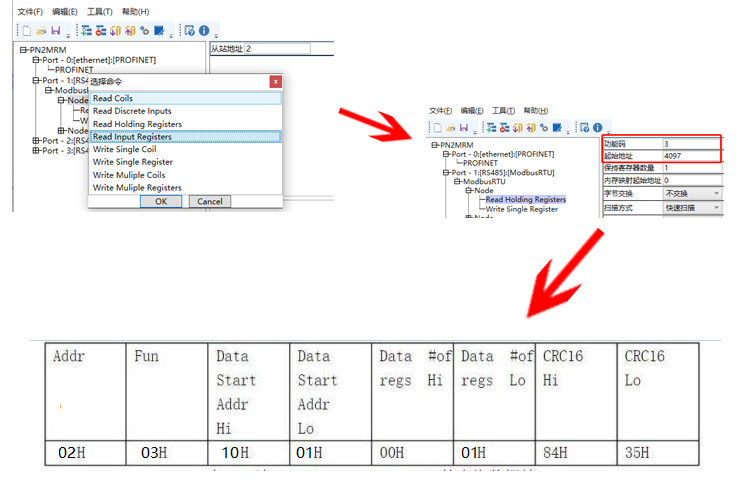
Task: Expand the Port - 3 tree node
Action: point(36,151)
